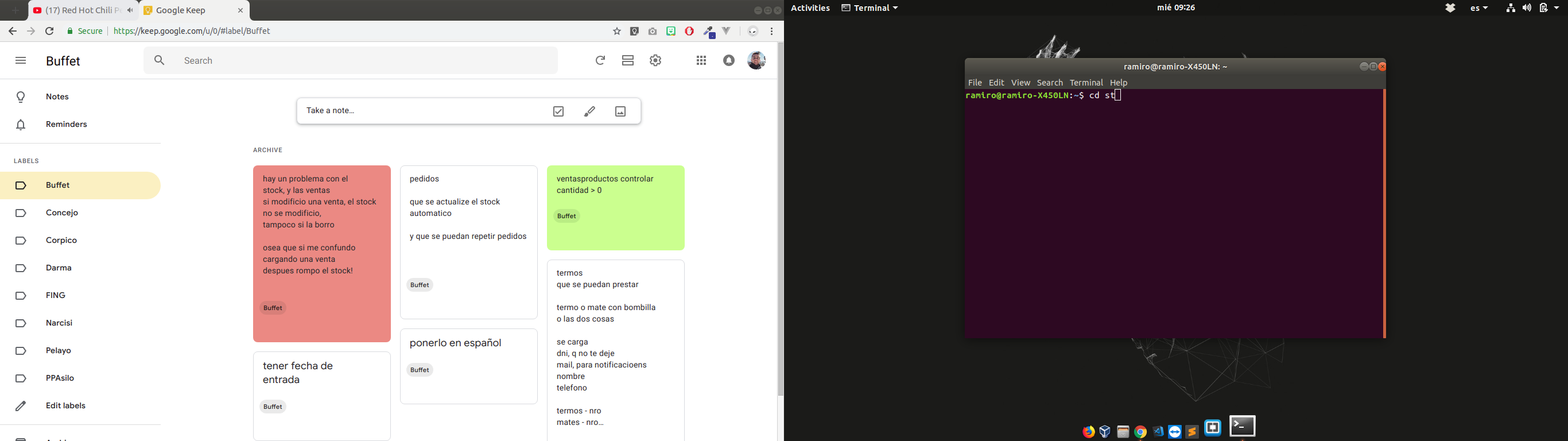
Task: Click the Refresh notes icon
Action: 600,60
